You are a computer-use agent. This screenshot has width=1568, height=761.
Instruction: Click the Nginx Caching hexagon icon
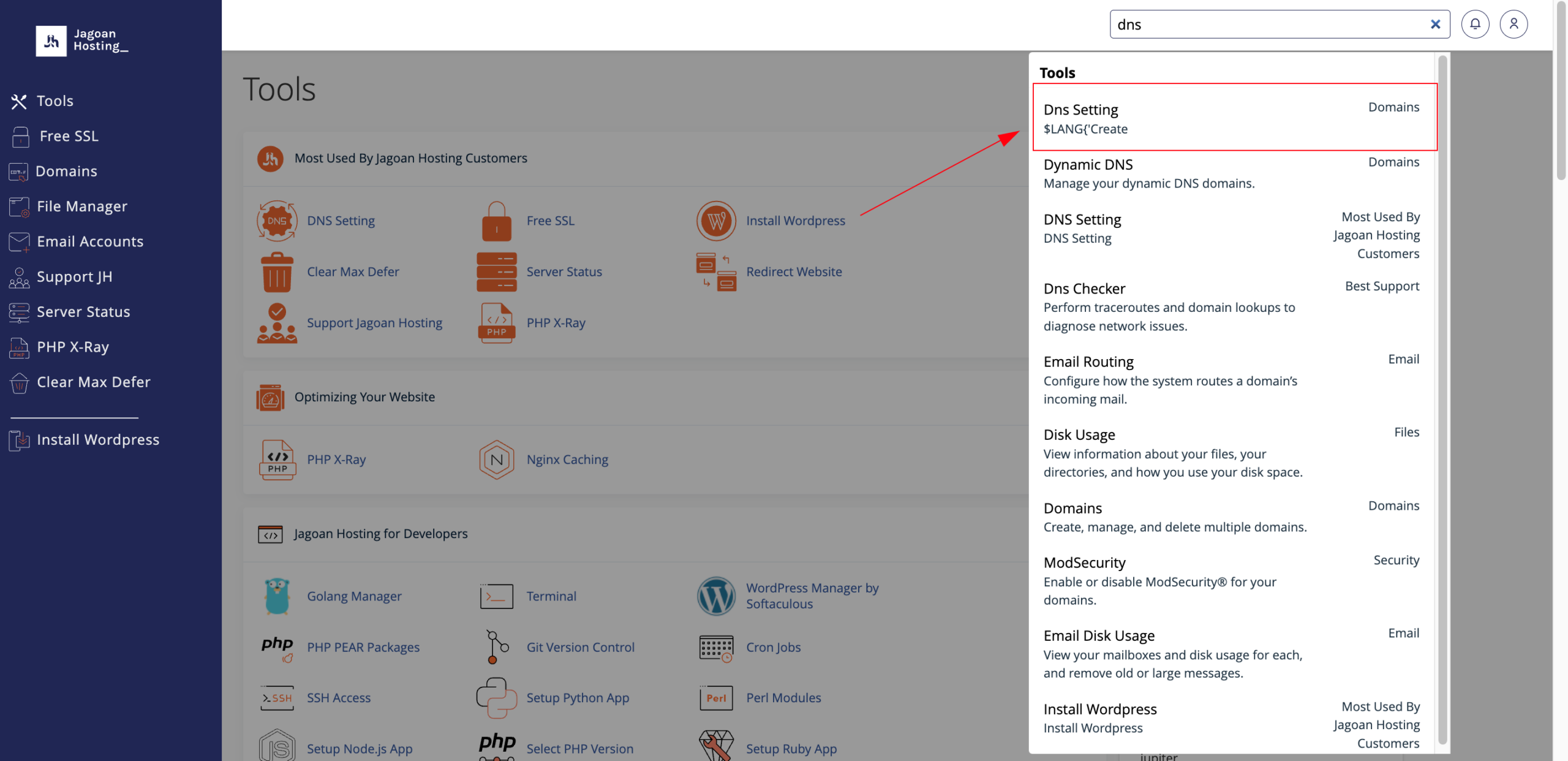[x=496, y=460]
